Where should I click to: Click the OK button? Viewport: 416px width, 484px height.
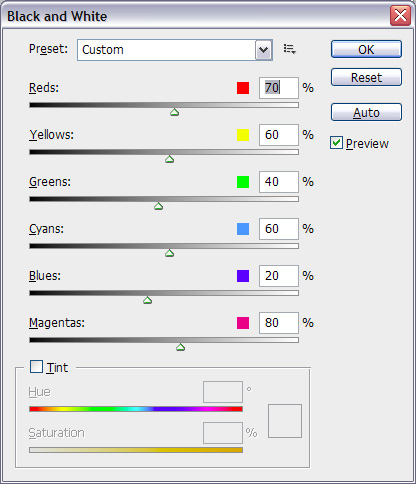coord(366,49)
